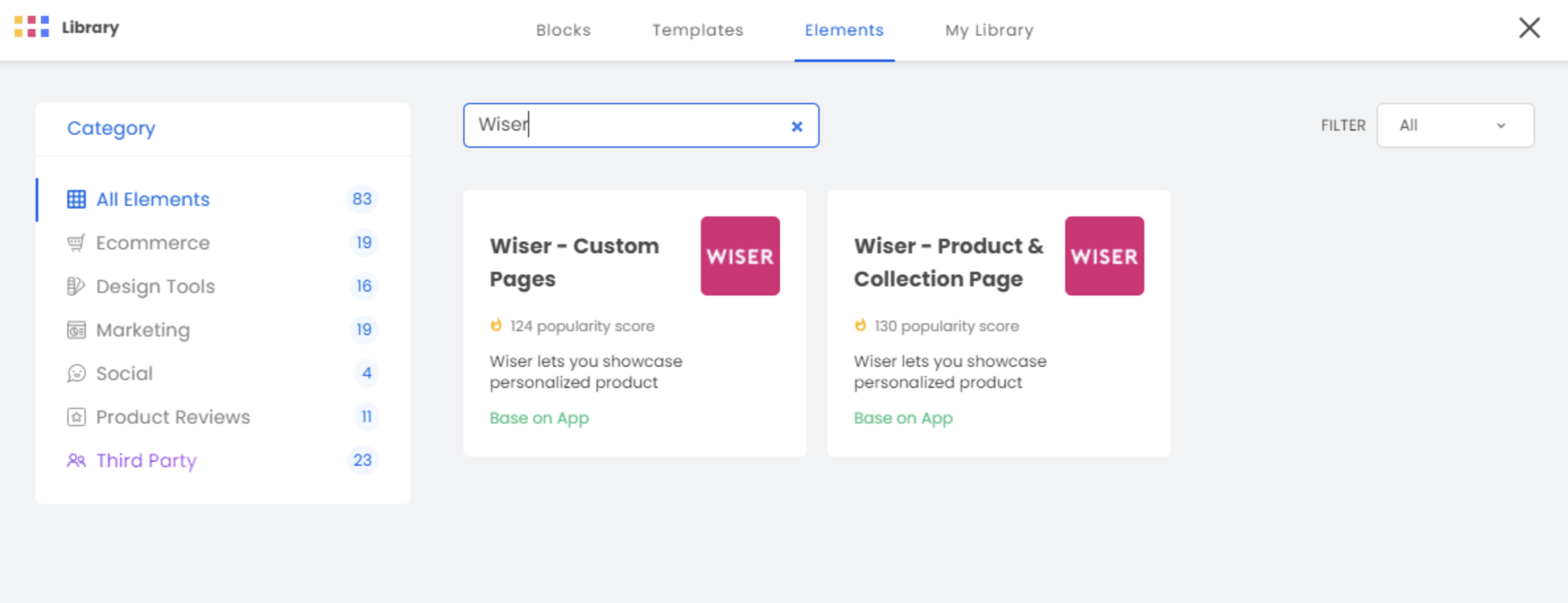The width and height of the screenshot is (1568, 603).
Task: Close the Library dialog
Action: 1529,28
